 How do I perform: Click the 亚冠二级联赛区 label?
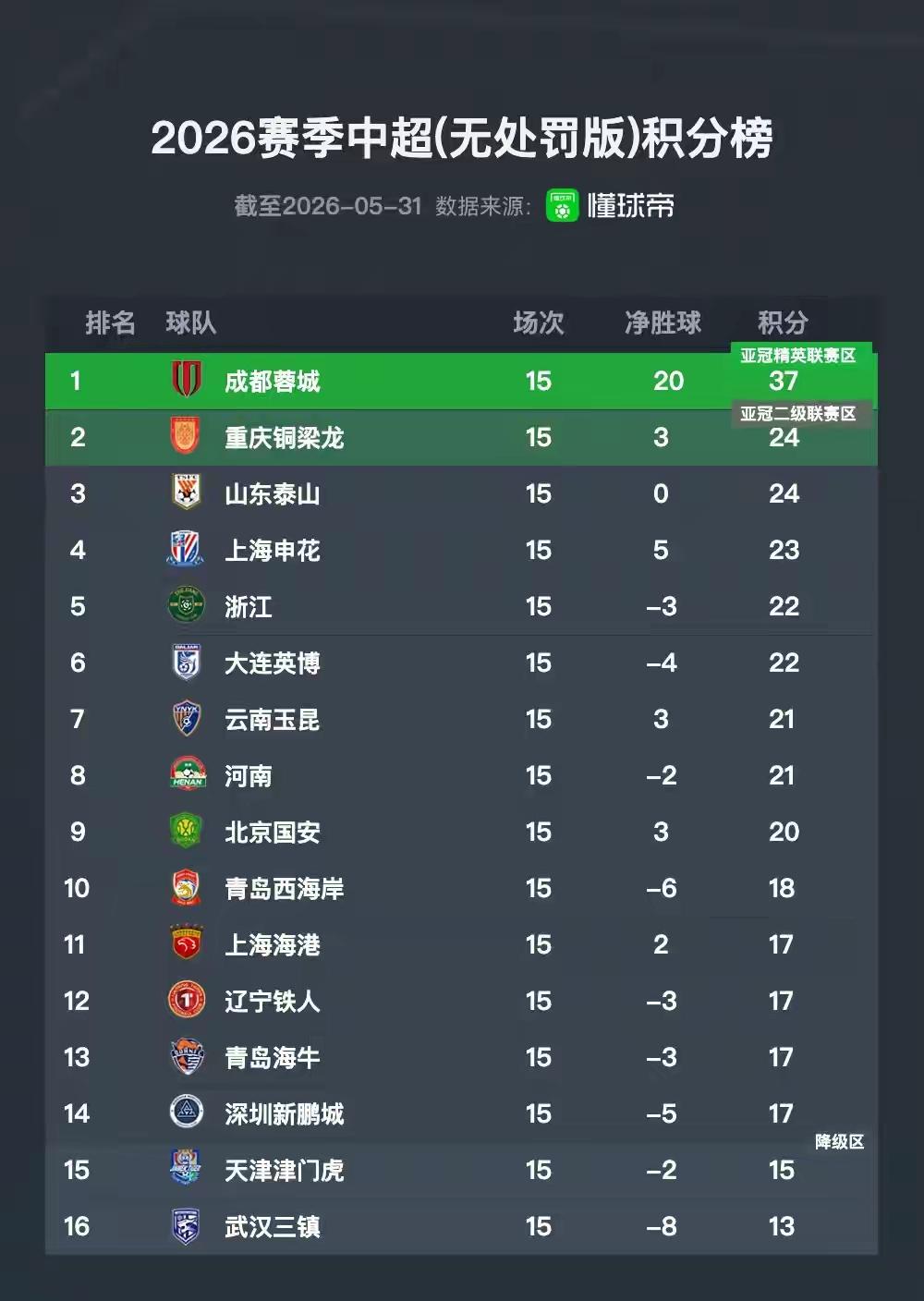tap(798, 414)
